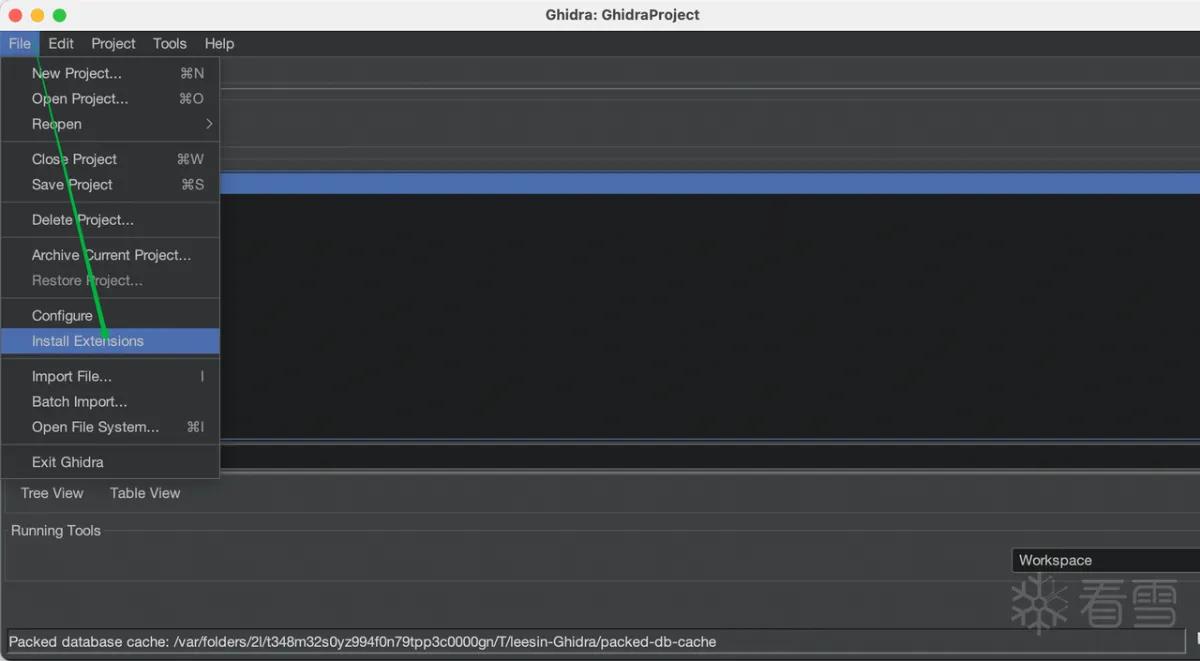The image size is (1200, 661).
Task: Open the Workspace dropdown
Action: 1106,560
